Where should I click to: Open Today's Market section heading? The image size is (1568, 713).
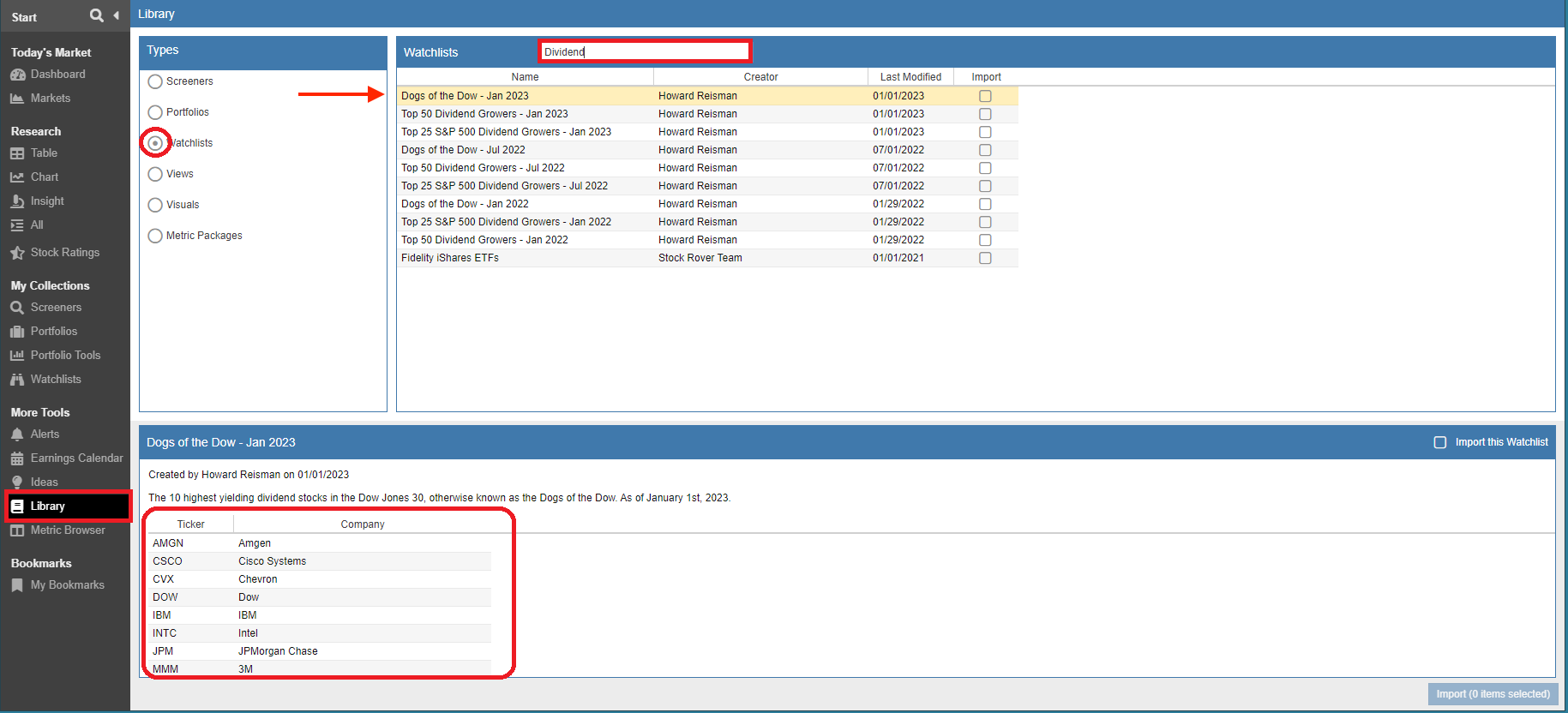point(51,52)
